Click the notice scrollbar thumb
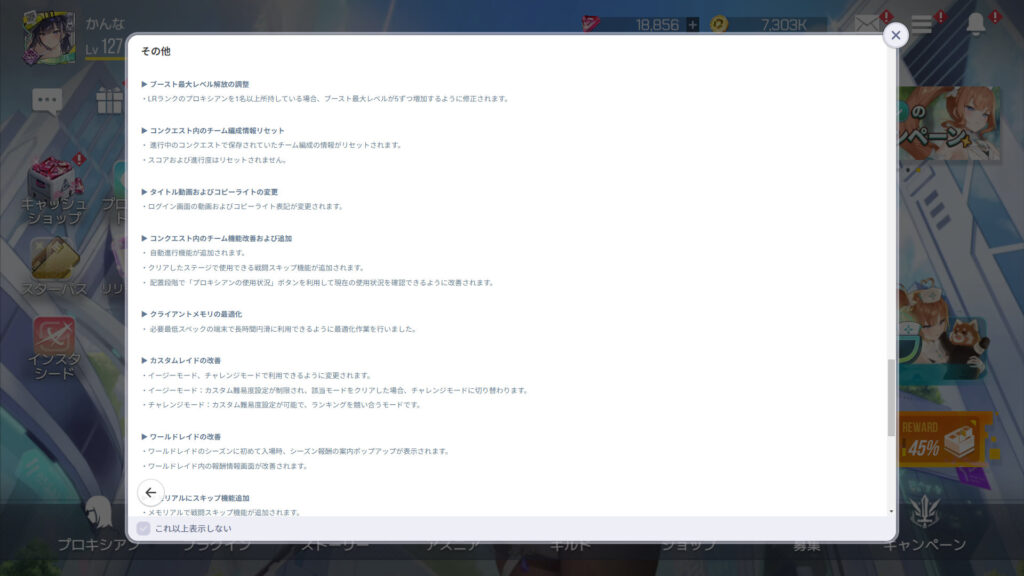1024x576 pixels. tap(891, 397)
